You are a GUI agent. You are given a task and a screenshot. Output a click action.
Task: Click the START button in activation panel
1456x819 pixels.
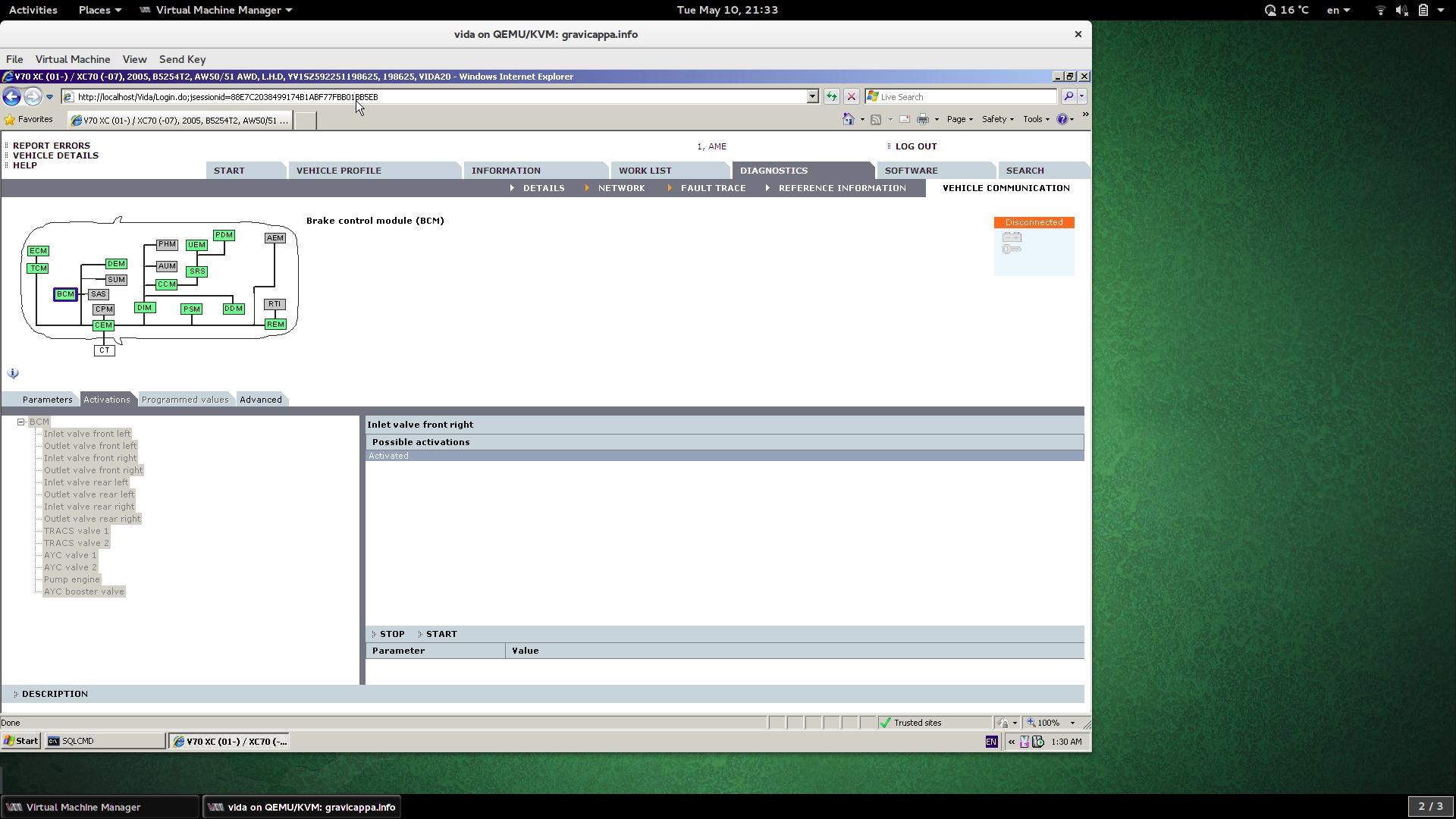(x=441, y=633)
